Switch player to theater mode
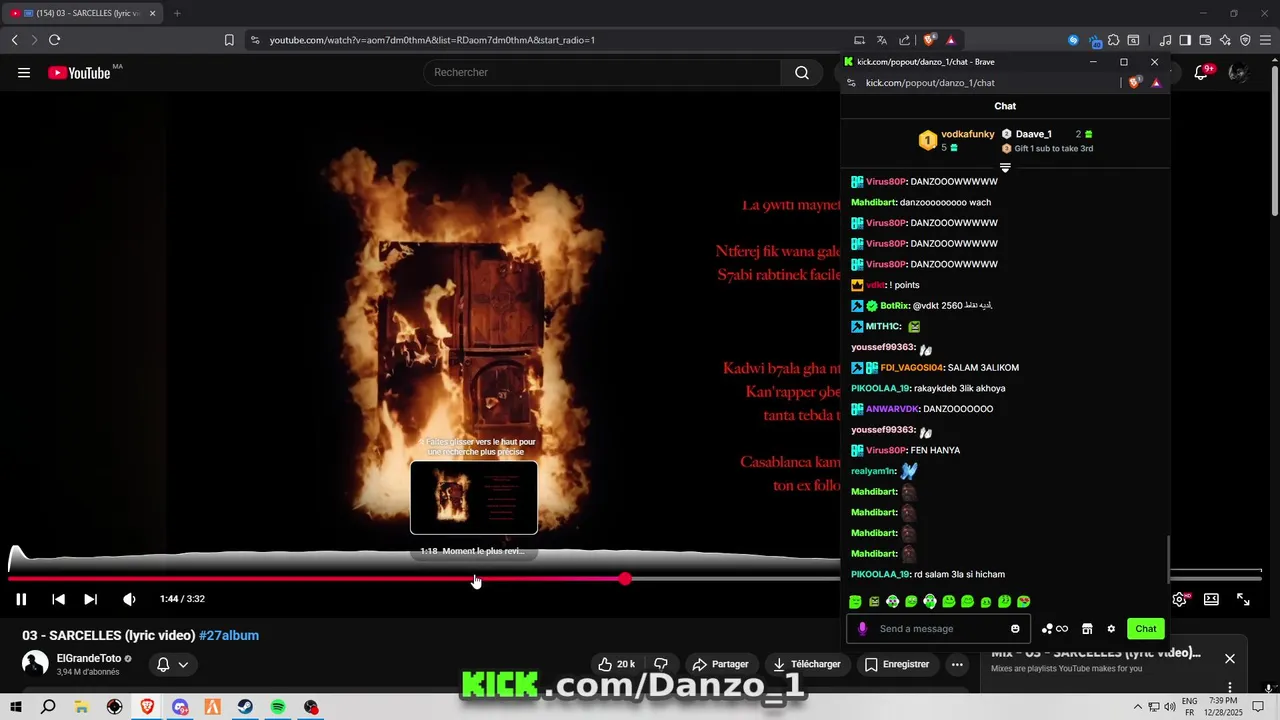Screen dimensions: 1280x720 coord(1211,599)
